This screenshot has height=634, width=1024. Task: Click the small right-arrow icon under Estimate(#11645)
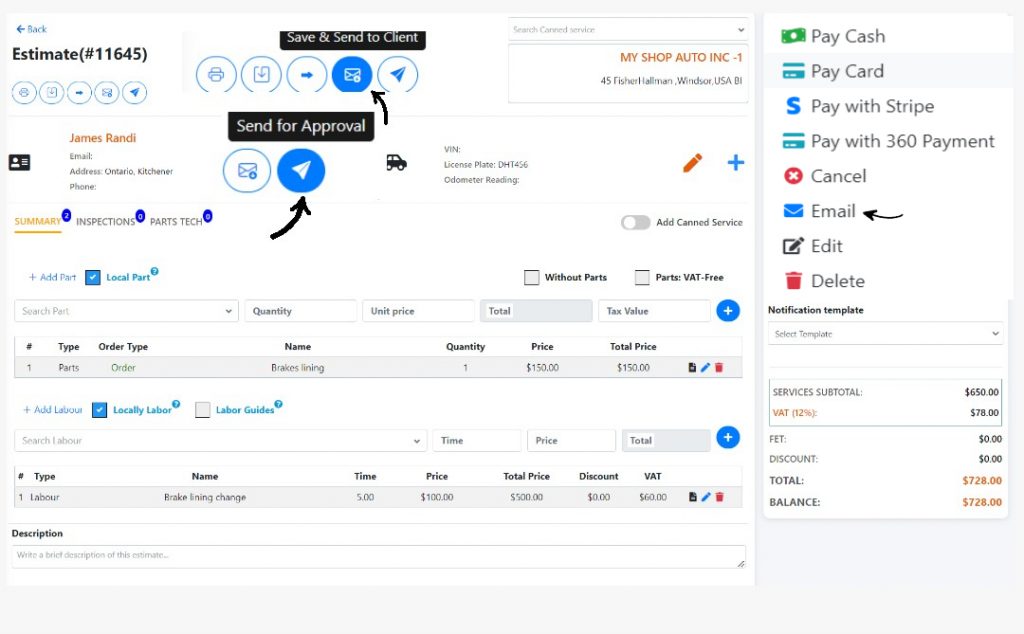[x=79, y=93]
